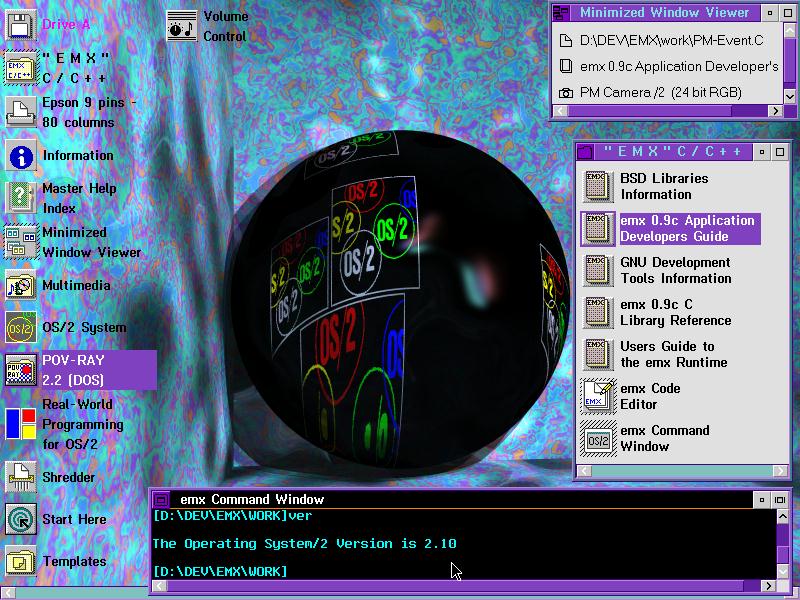The image size is (800, 600).
Task: Select the Real-World Programming for OS/2 icon
Action: 21,423
